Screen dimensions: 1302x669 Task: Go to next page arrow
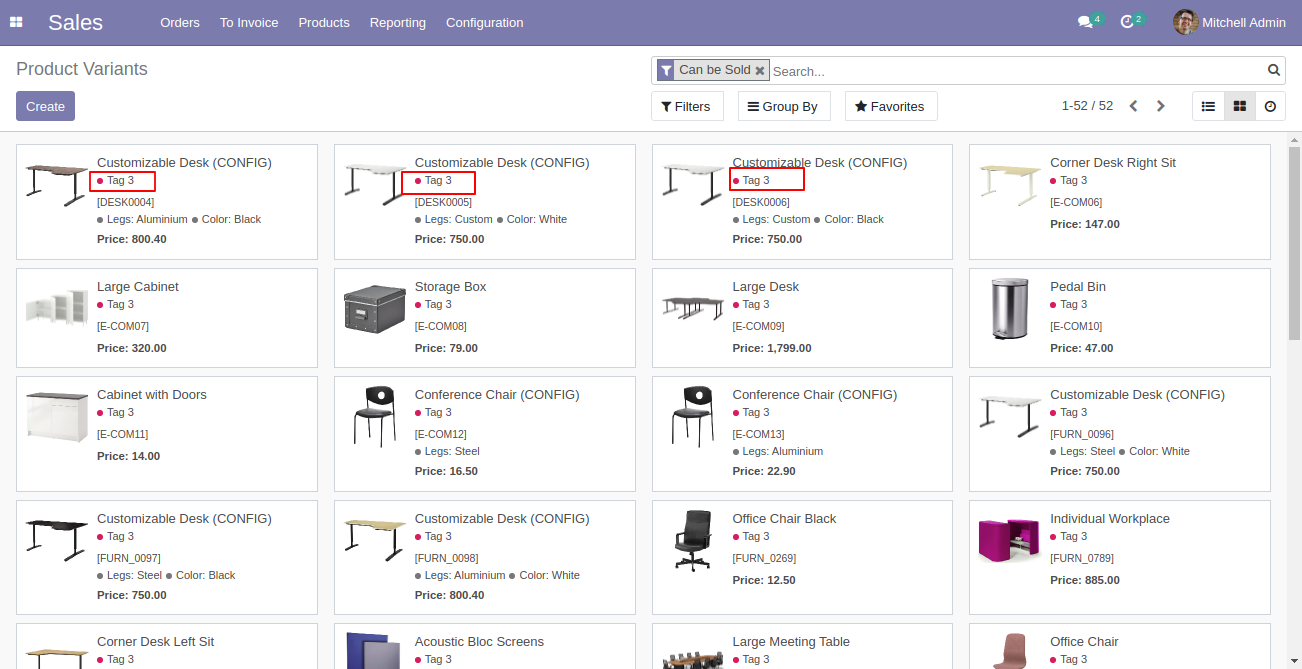click(x=1161, y=106)
